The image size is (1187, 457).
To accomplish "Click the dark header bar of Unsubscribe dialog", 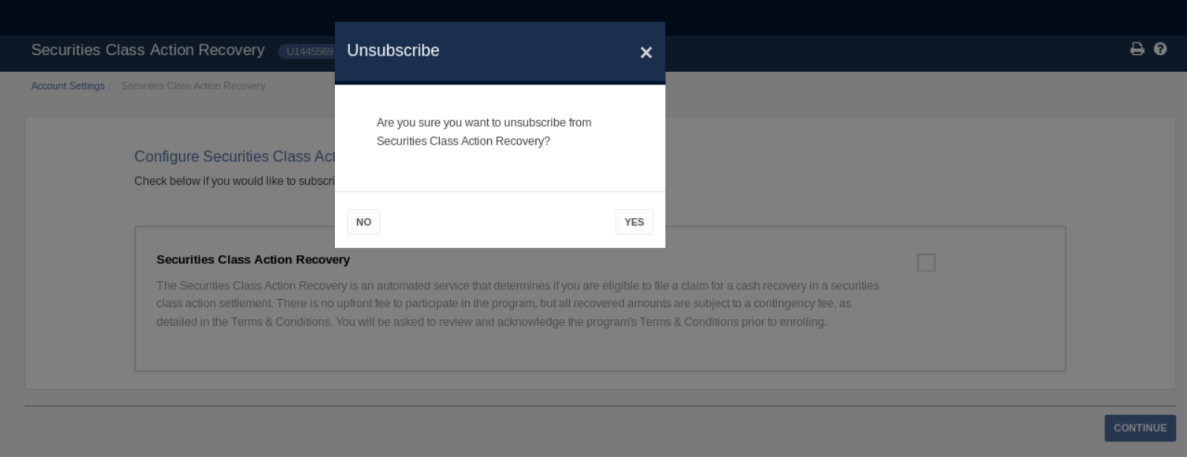I will point(500,52).
